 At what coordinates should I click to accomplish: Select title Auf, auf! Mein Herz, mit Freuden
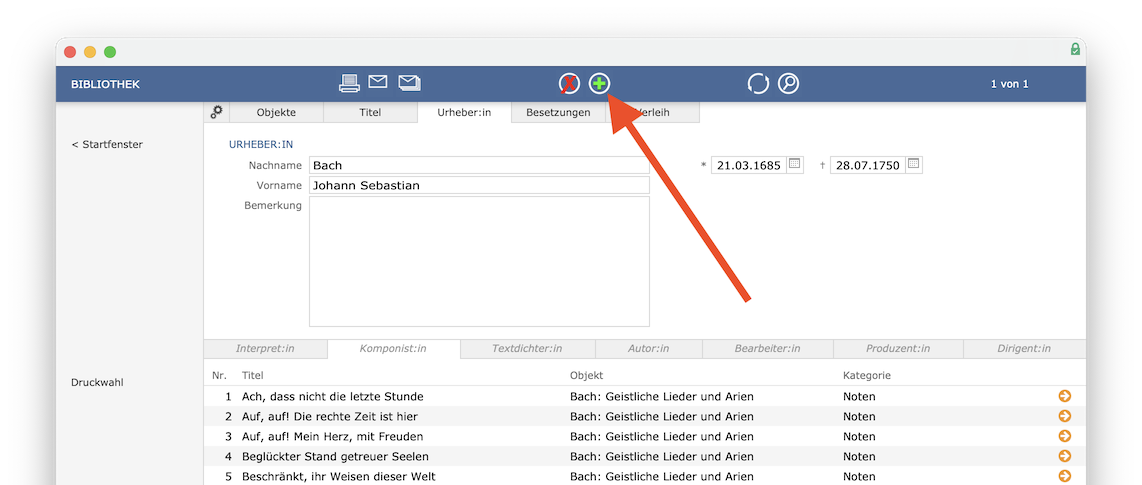coord(333,437)
